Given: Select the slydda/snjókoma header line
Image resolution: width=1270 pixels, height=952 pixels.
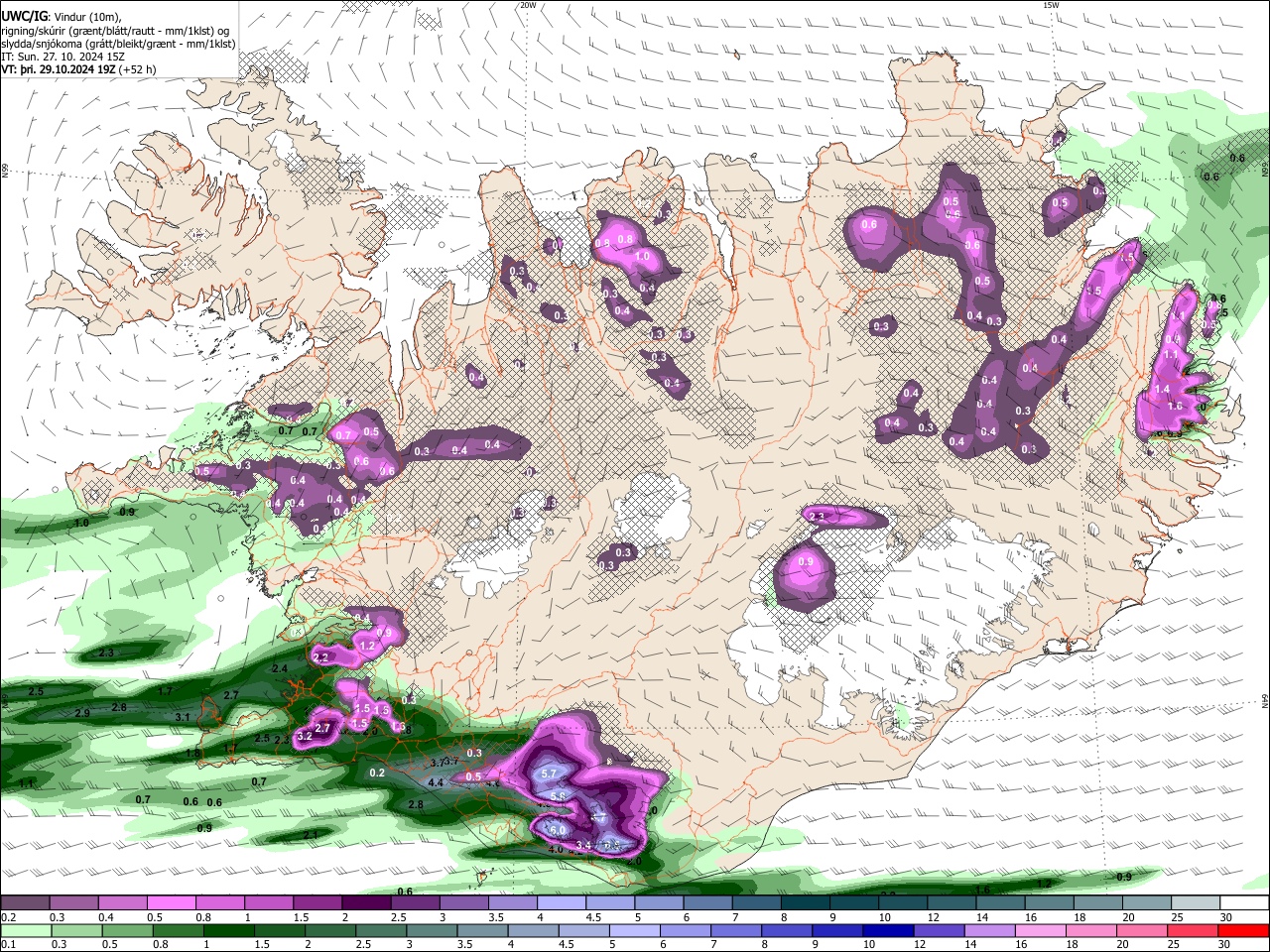Looking at the screenshot, I should point(118,44).
